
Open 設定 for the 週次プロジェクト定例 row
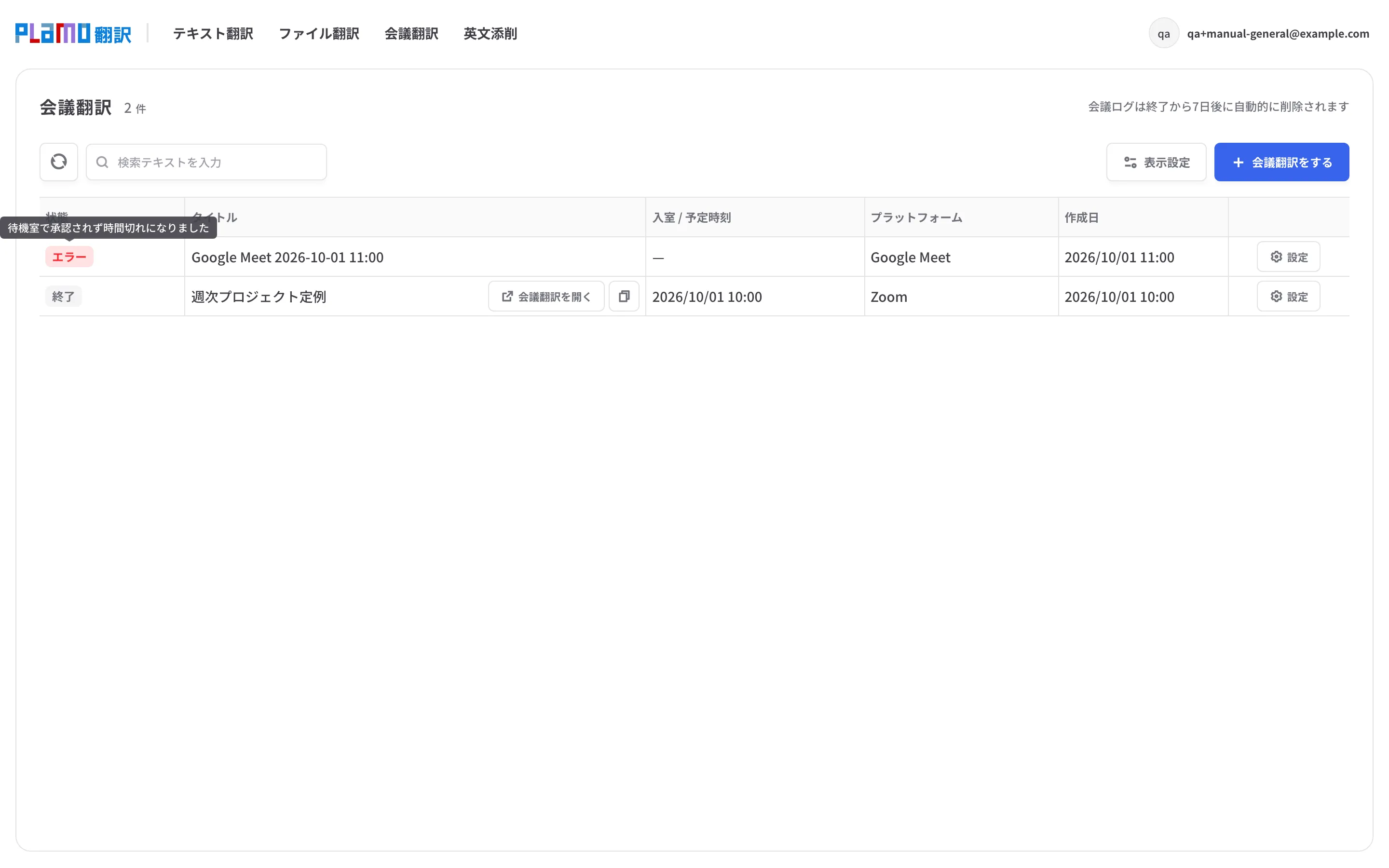coord(1288,296)
